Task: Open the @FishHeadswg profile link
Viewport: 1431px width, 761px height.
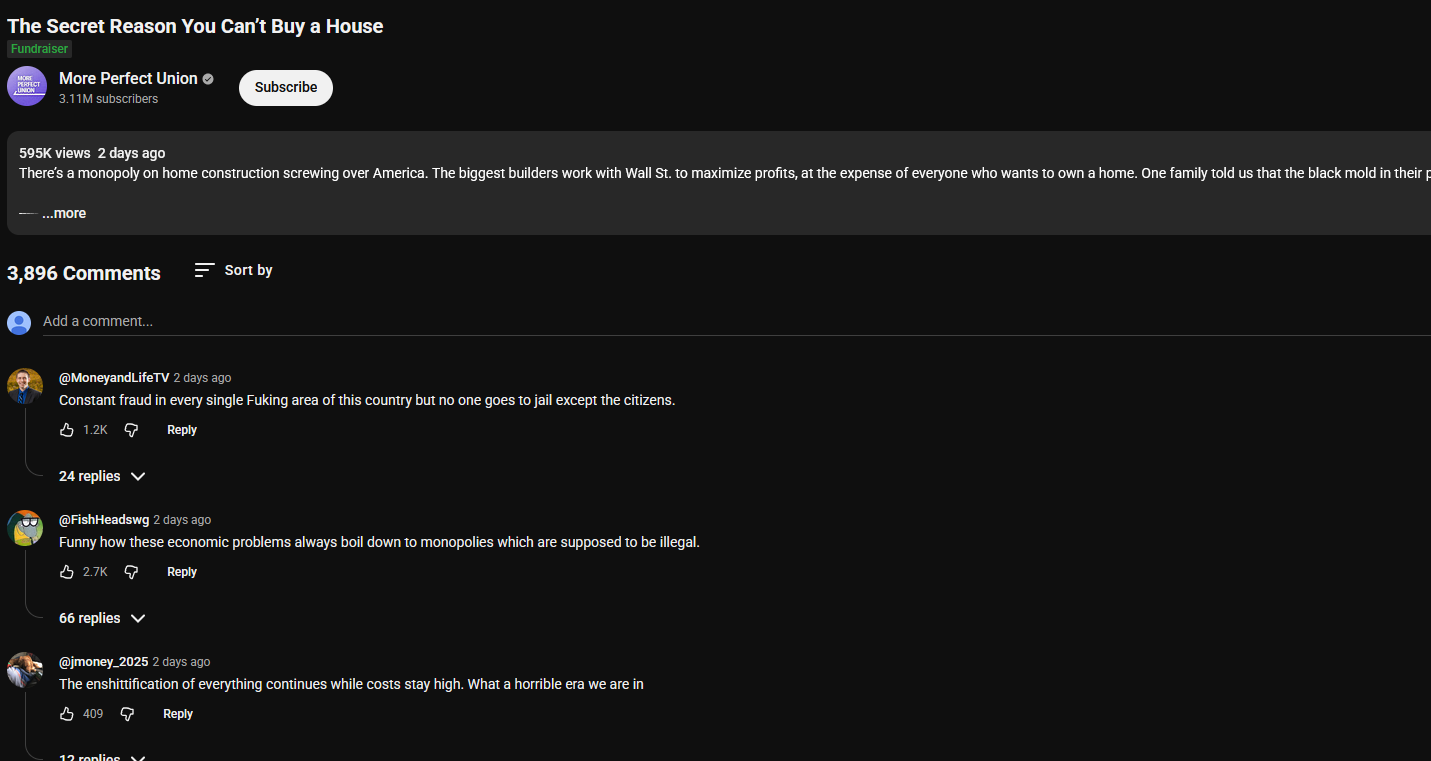Action: click(x=104, y=520)
